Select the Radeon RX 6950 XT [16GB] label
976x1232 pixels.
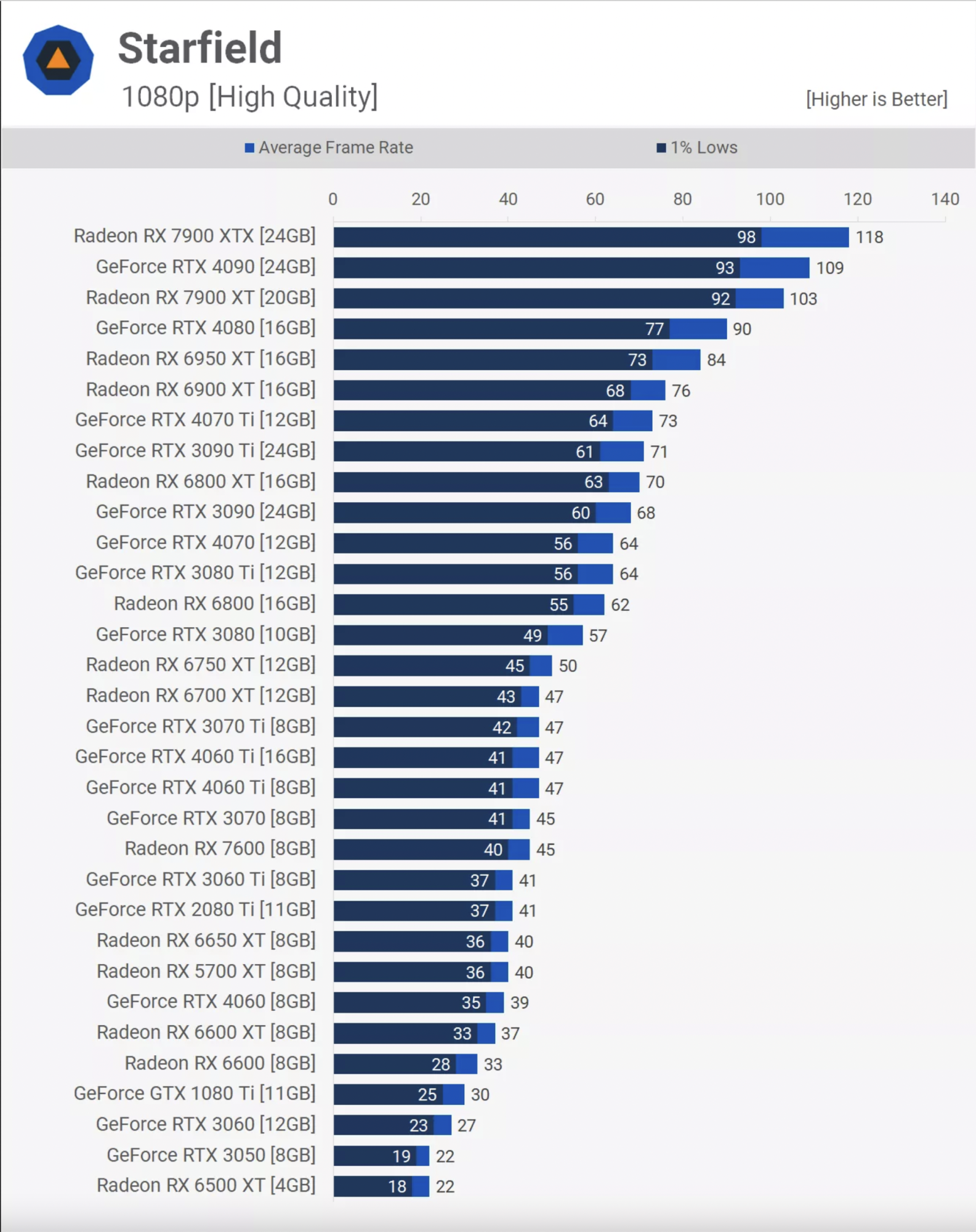click(201, 359)
